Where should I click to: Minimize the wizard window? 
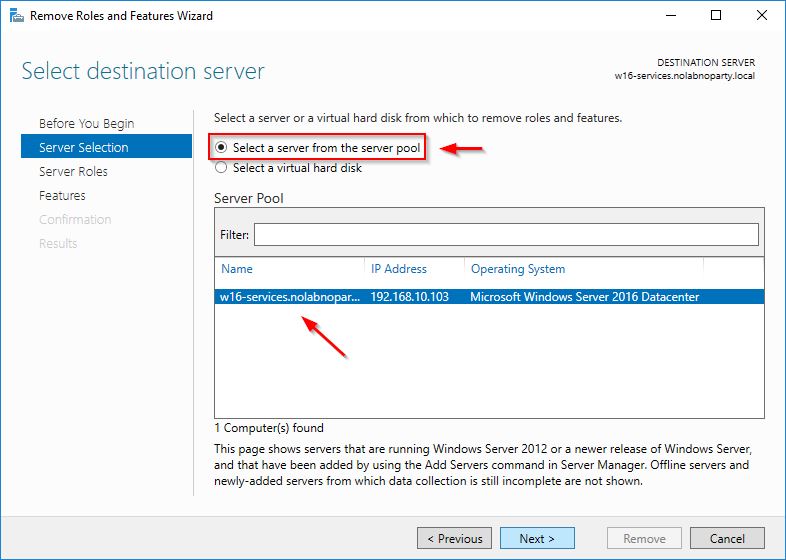[x=671, y=16]
